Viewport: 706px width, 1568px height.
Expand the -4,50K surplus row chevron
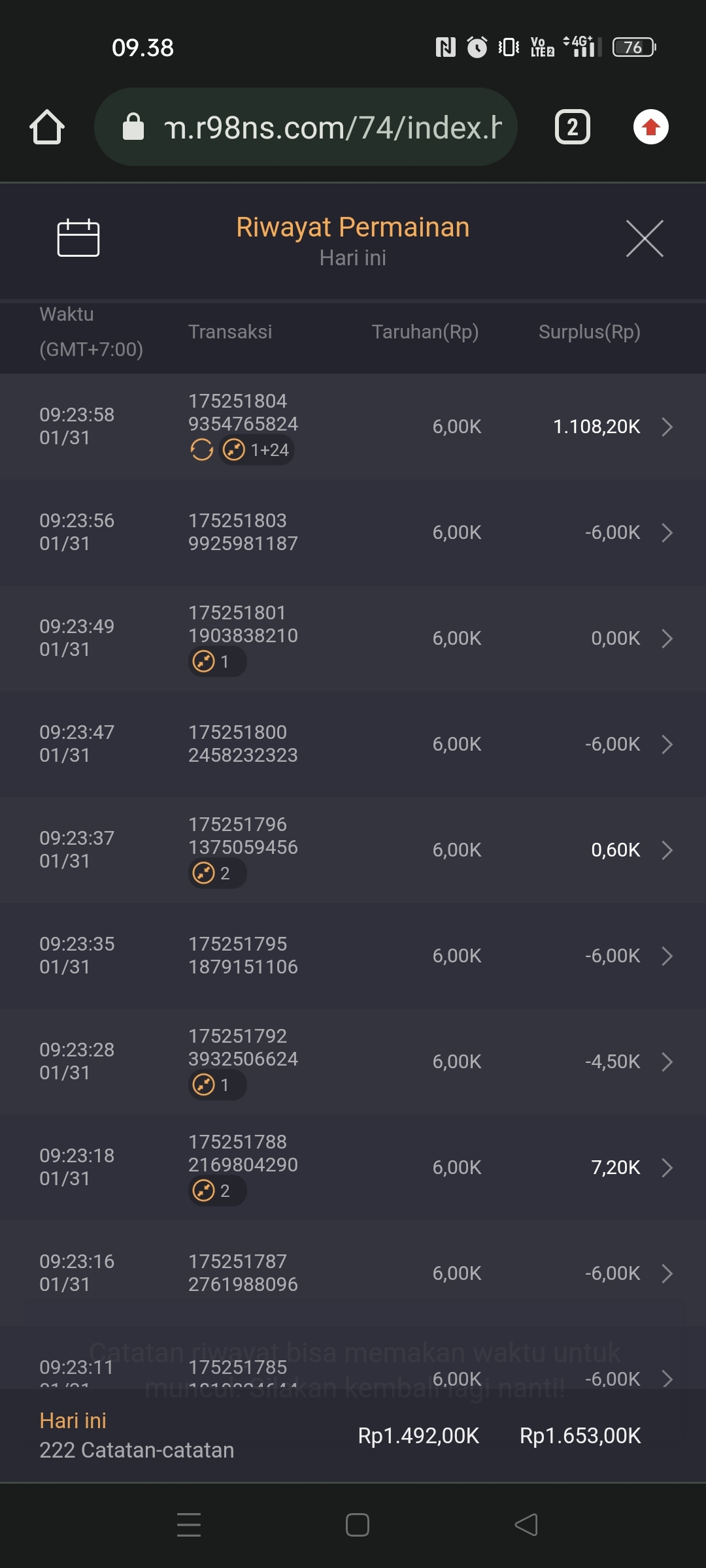[x=667, y=1062]
